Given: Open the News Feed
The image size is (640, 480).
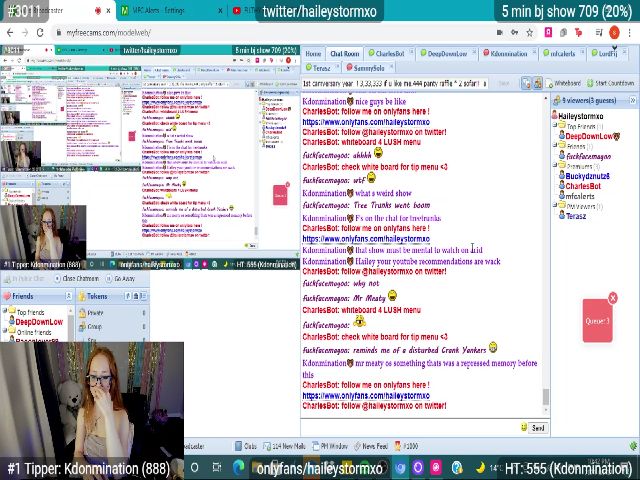Looking at the screenshot, I should (x=371, y=446).
